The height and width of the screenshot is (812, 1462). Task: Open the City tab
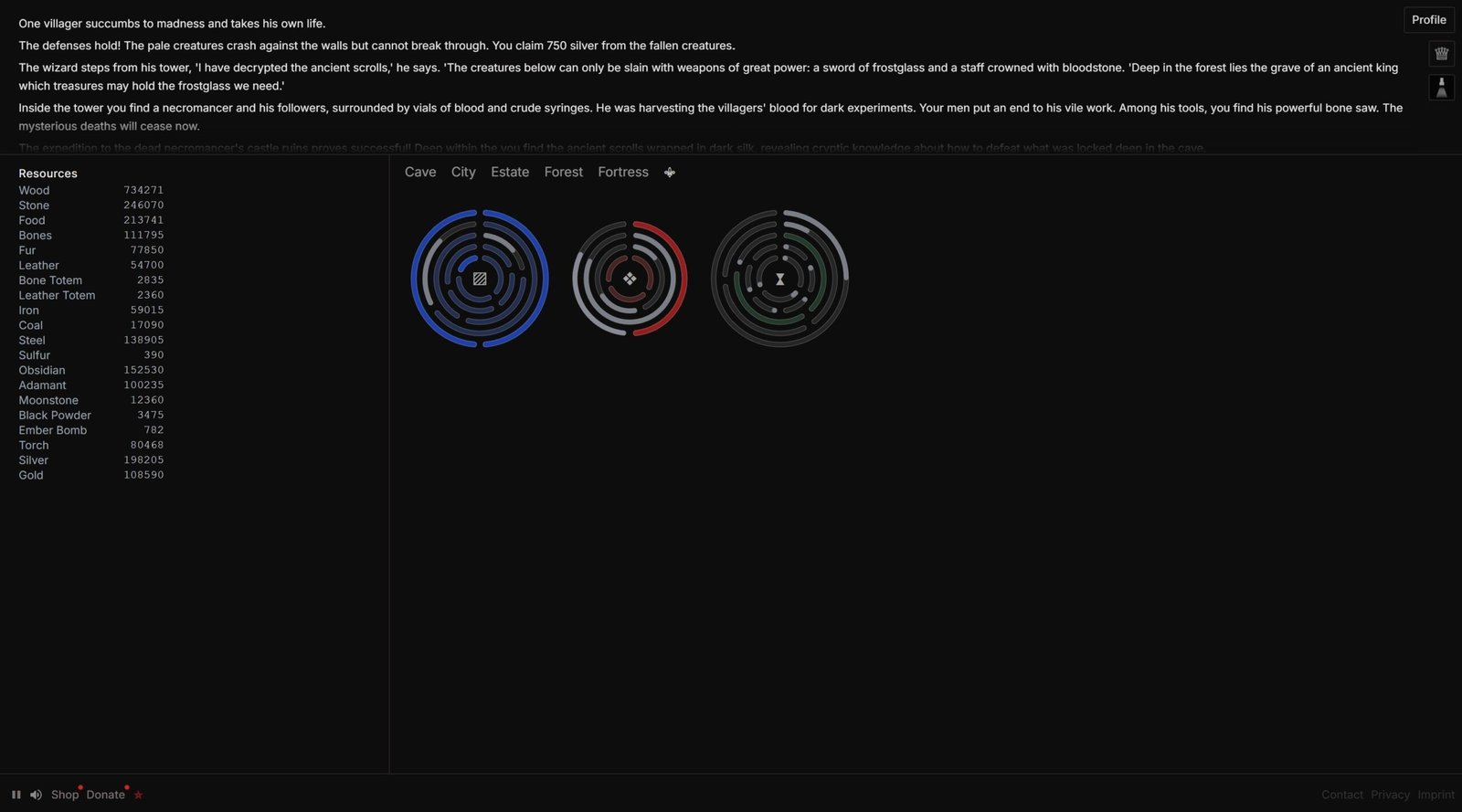click(463, 172)
